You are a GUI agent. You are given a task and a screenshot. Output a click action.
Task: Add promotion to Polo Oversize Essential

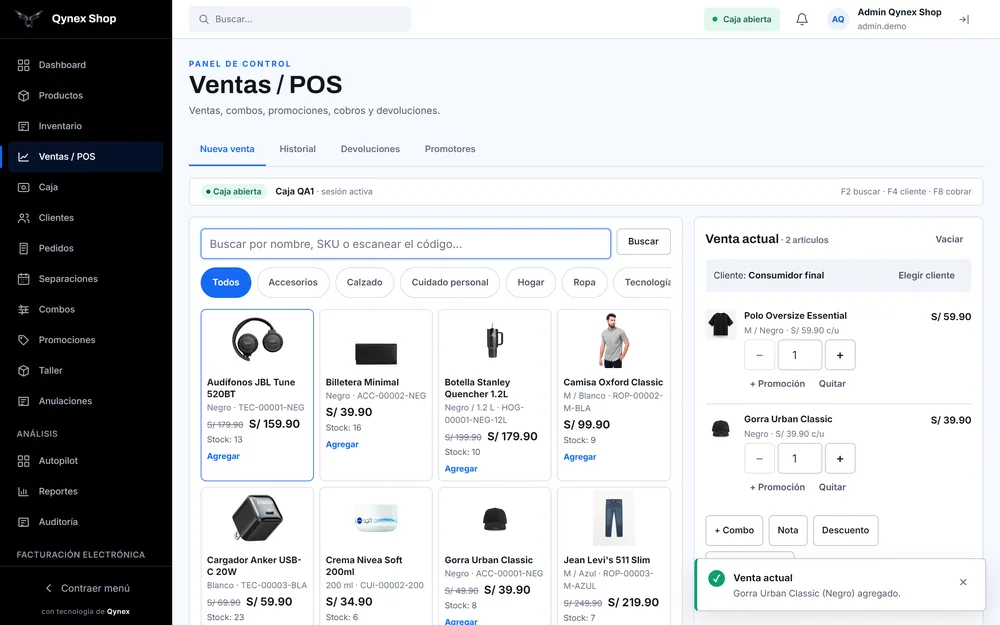(x=777, y=384)
